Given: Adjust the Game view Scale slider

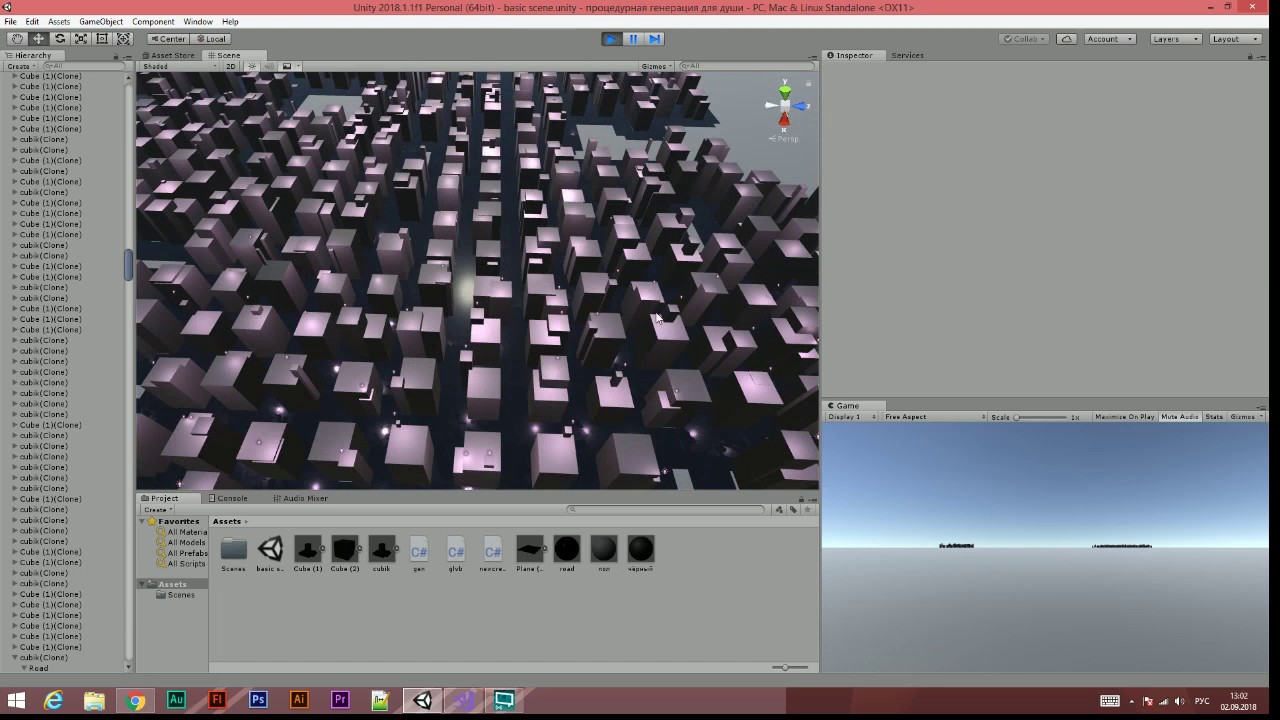Looking at the screenshot, I should click(x=1040, y=417).
